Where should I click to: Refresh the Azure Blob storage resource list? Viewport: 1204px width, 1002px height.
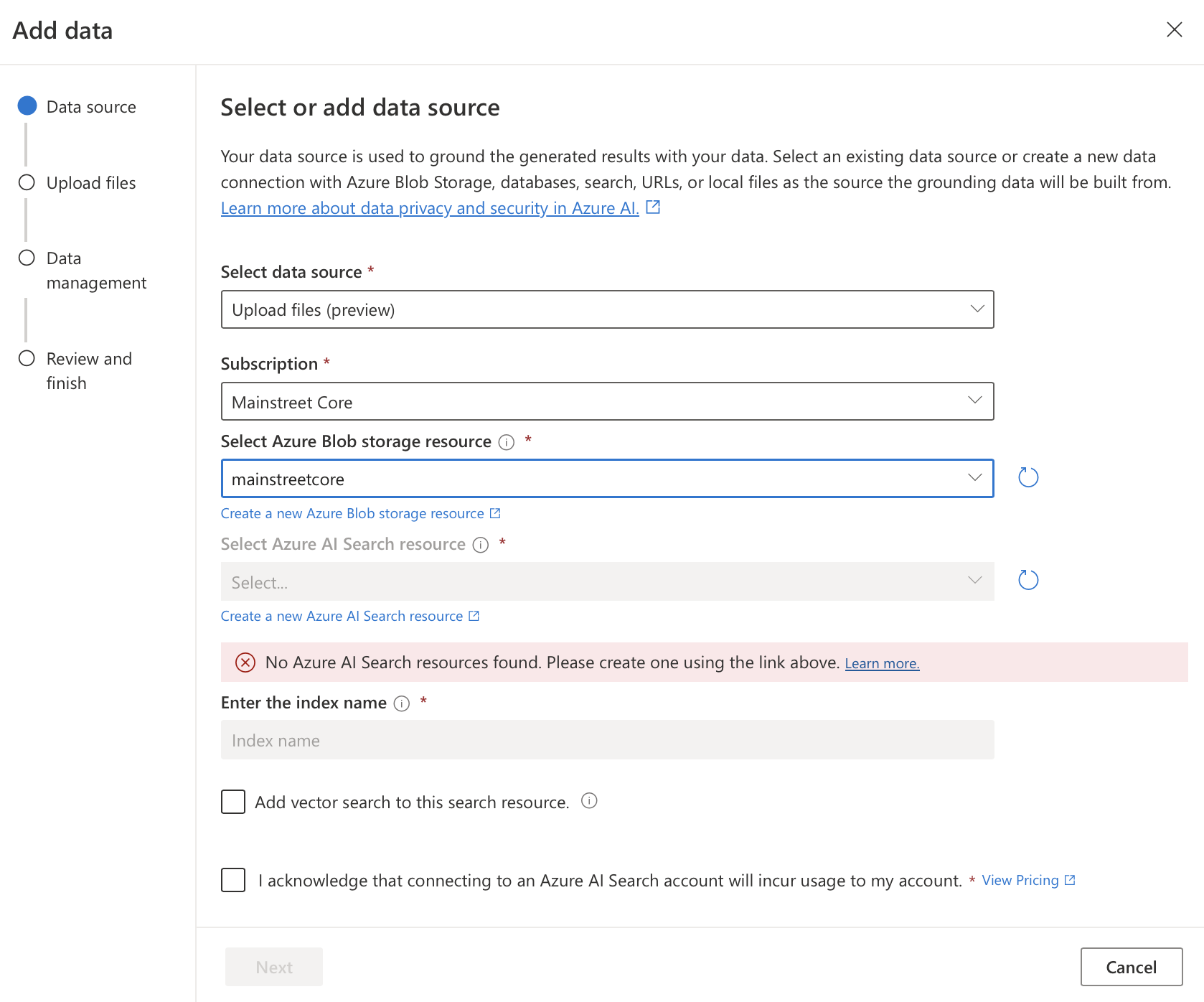(1028, 477)
